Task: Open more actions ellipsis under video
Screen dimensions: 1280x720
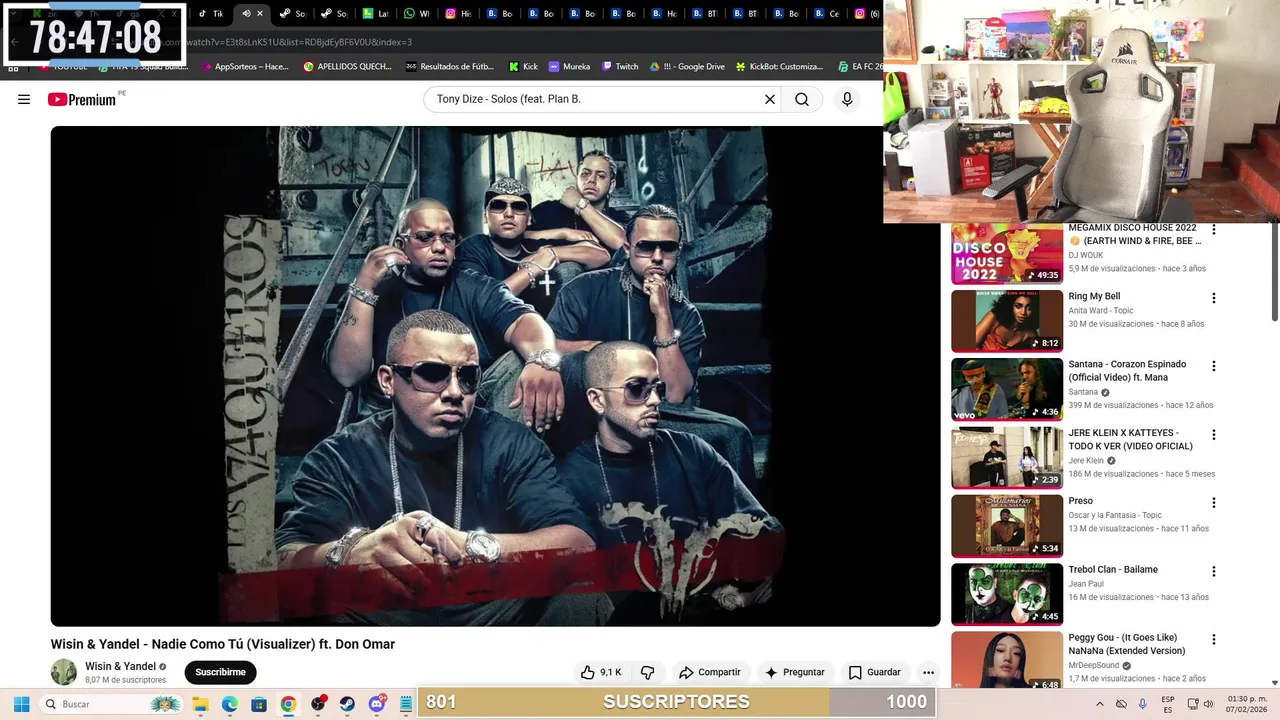Action: point(928,672)
